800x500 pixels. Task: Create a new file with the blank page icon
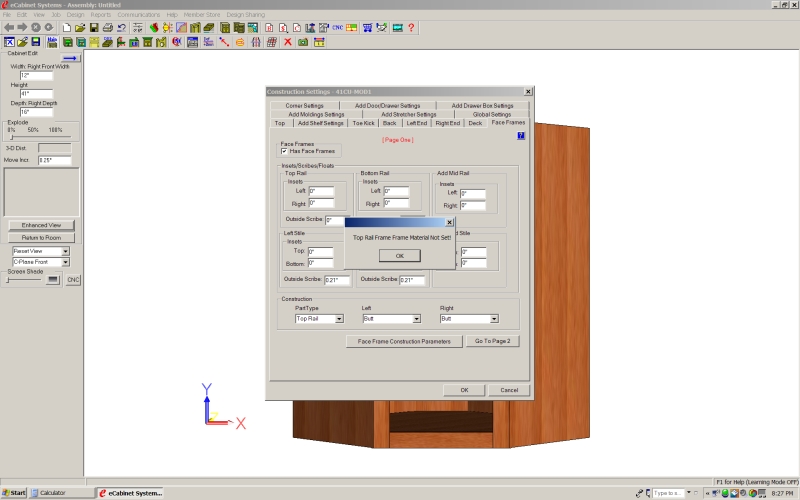(66, 28)
